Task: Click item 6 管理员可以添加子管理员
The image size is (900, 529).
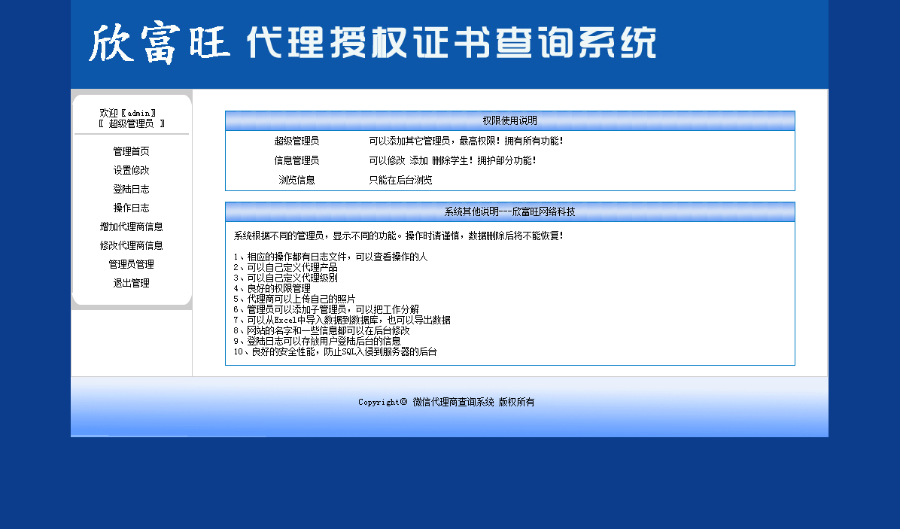Action: point(326,309)
